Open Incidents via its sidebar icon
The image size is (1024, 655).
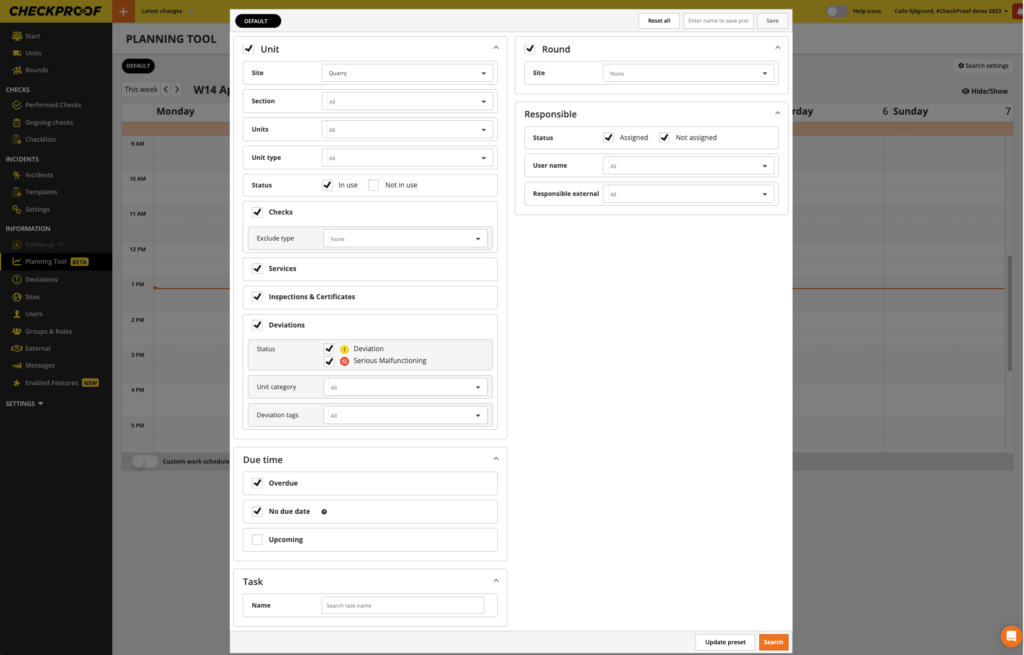[16, 175]
